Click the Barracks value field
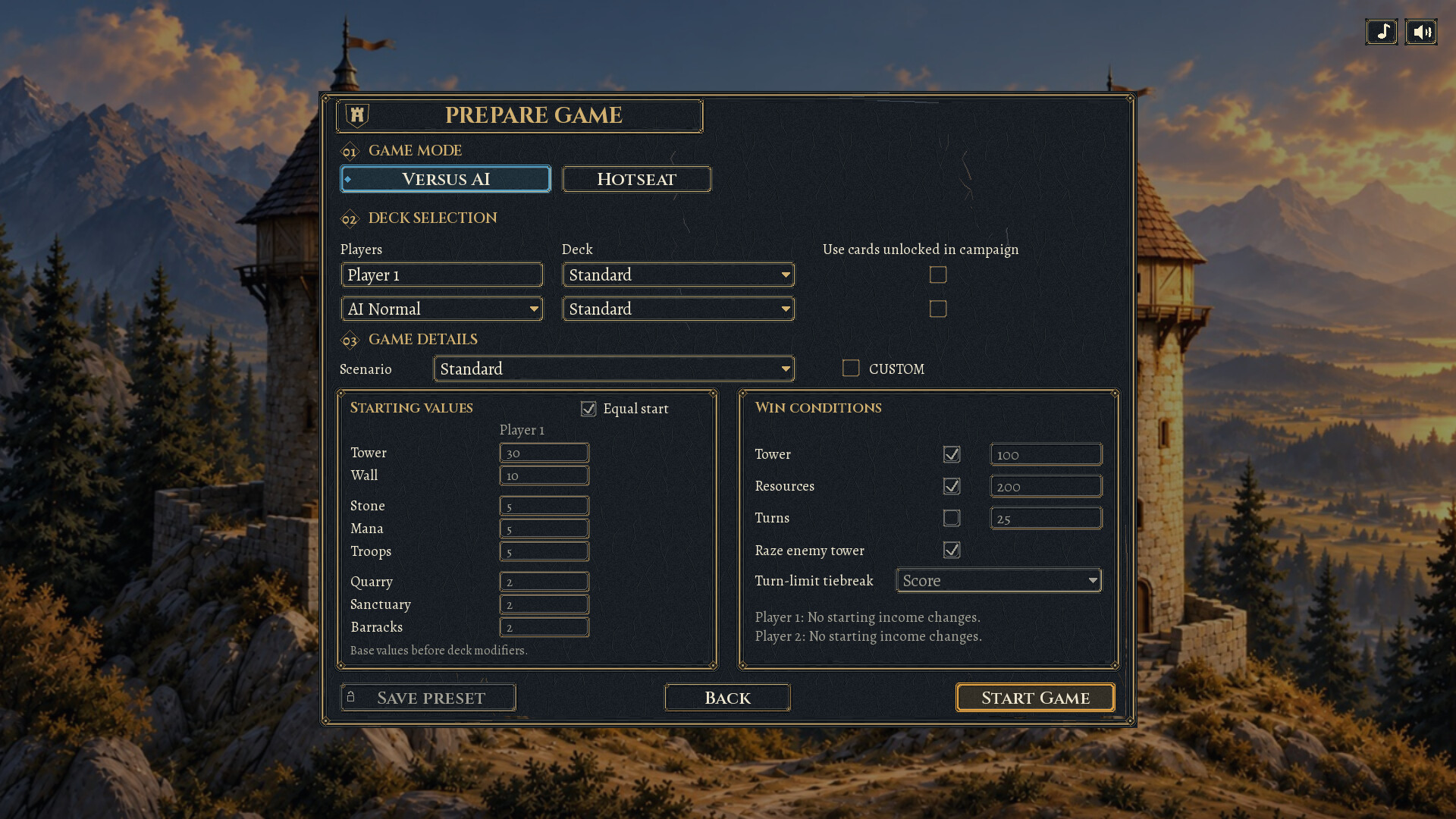Viewport: 1456px width, 819px height. [x=544, y=627]
